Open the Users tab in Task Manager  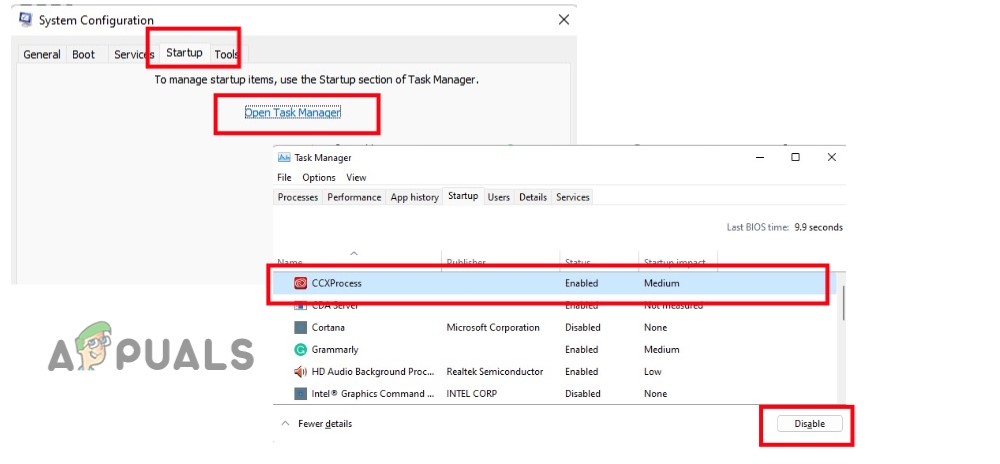[x=499, y=198]
